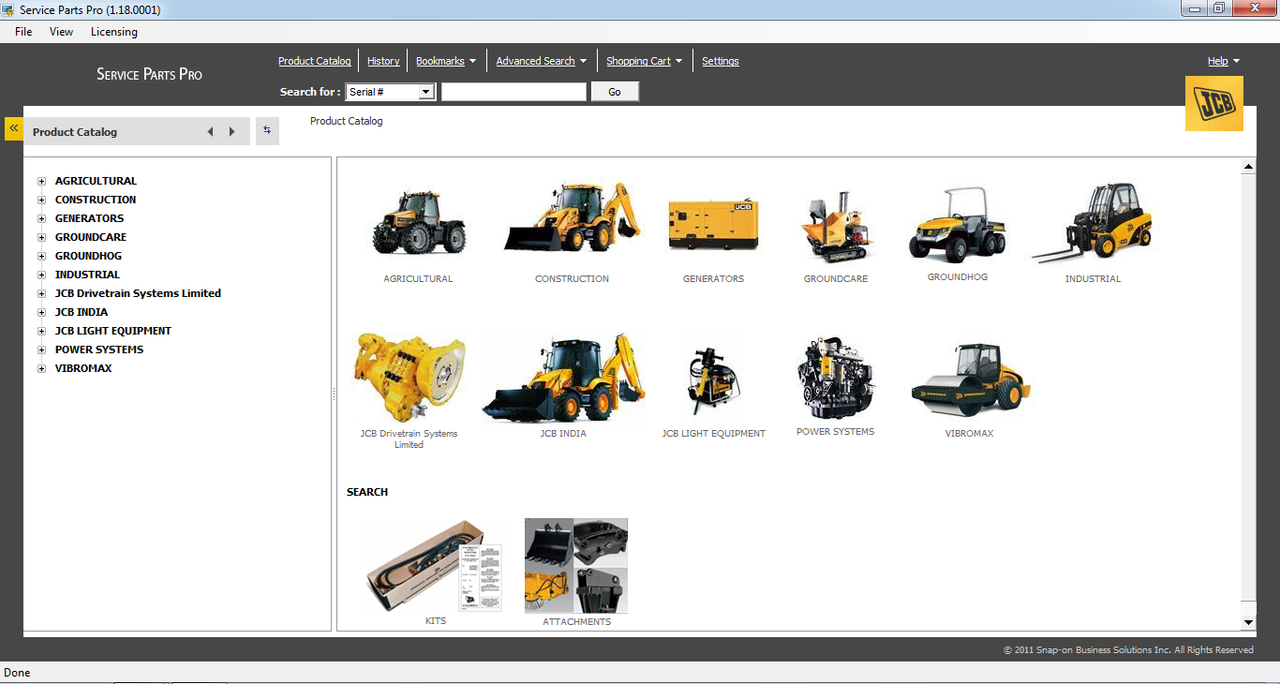Open the File menu
Viewport: 1280px width, 684px height.
click(x=24, y=32)
